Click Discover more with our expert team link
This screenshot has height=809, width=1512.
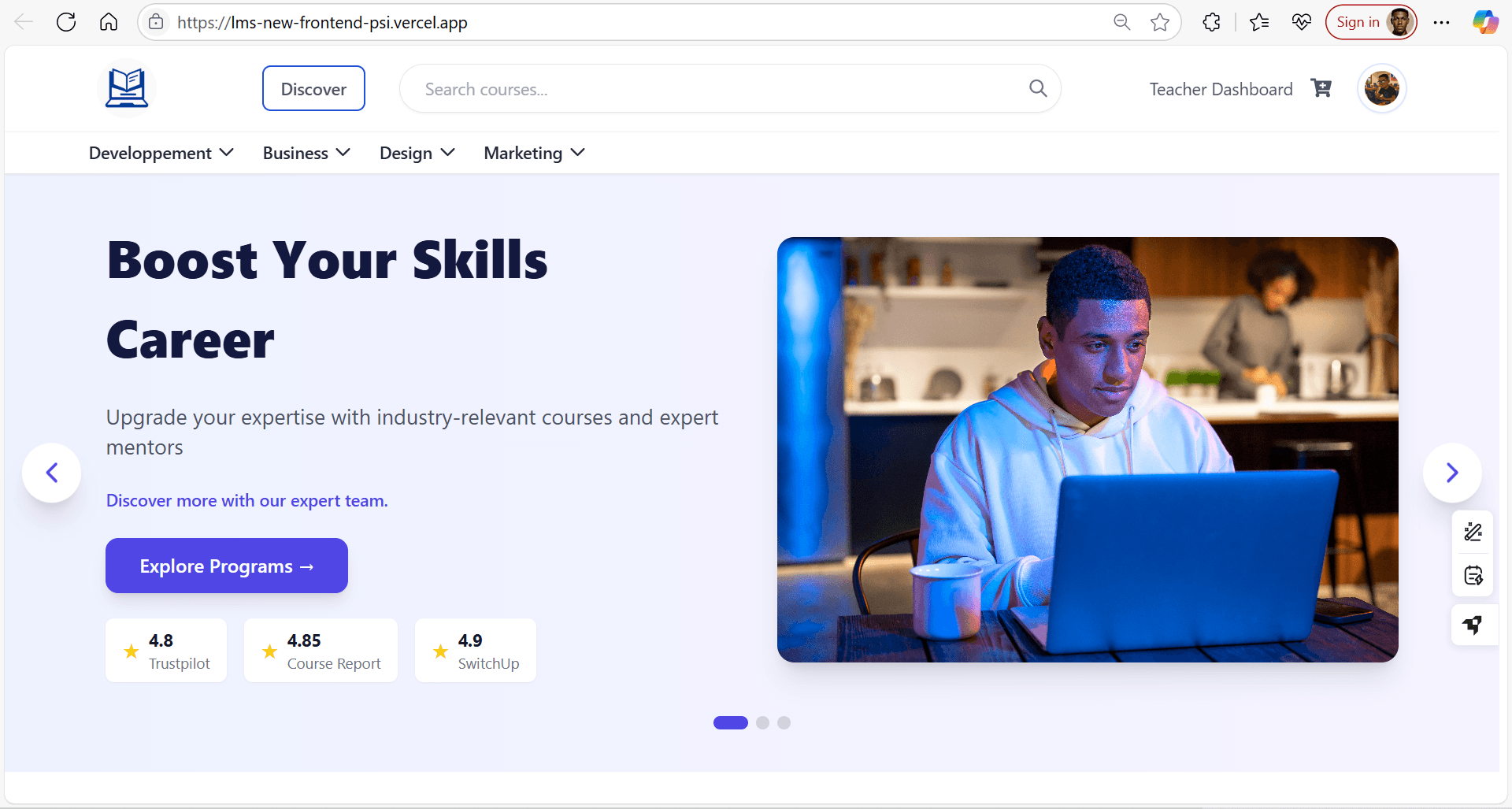point(247,501)
